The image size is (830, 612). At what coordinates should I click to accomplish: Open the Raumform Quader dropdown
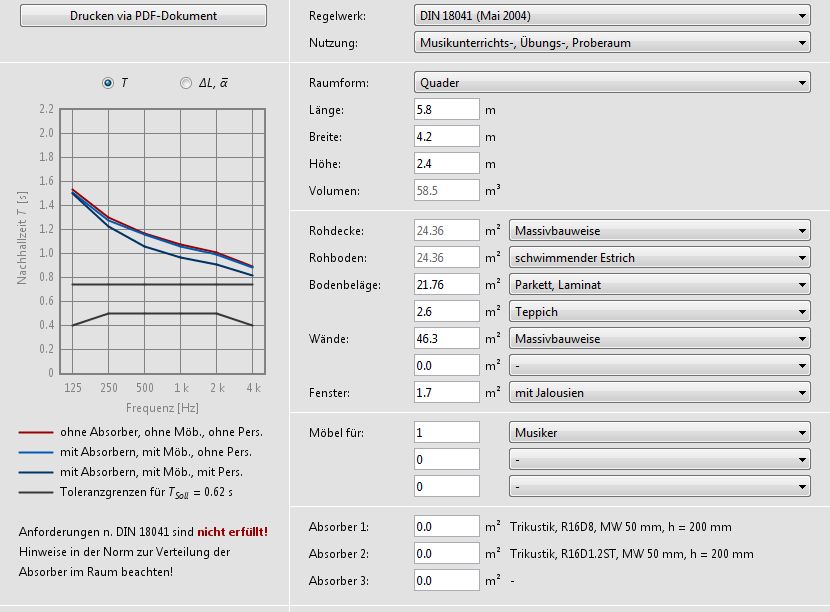click(x=612, y=83)
